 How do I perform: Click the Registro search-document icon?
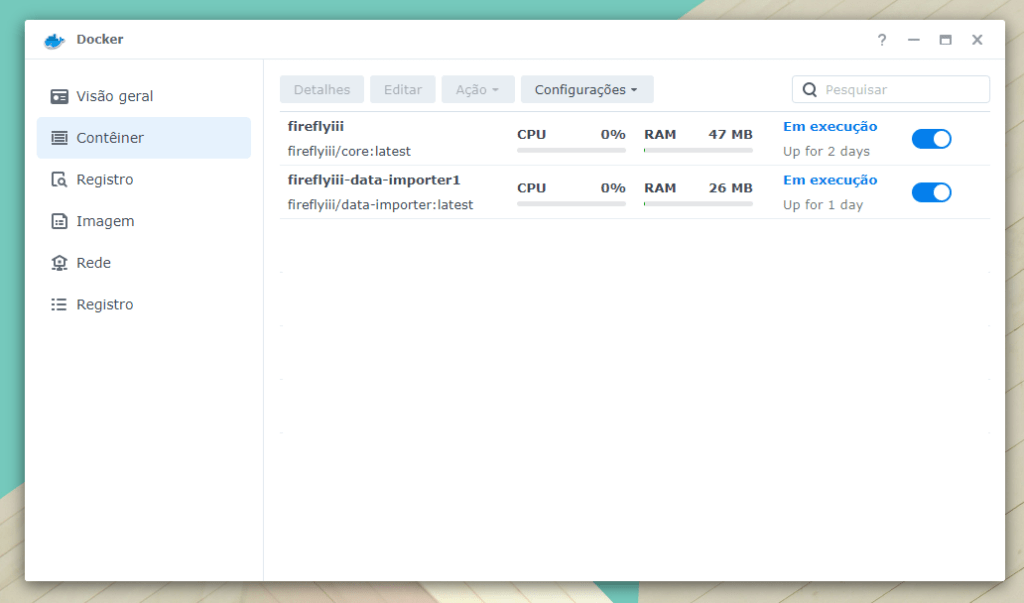tap(59, 180)
